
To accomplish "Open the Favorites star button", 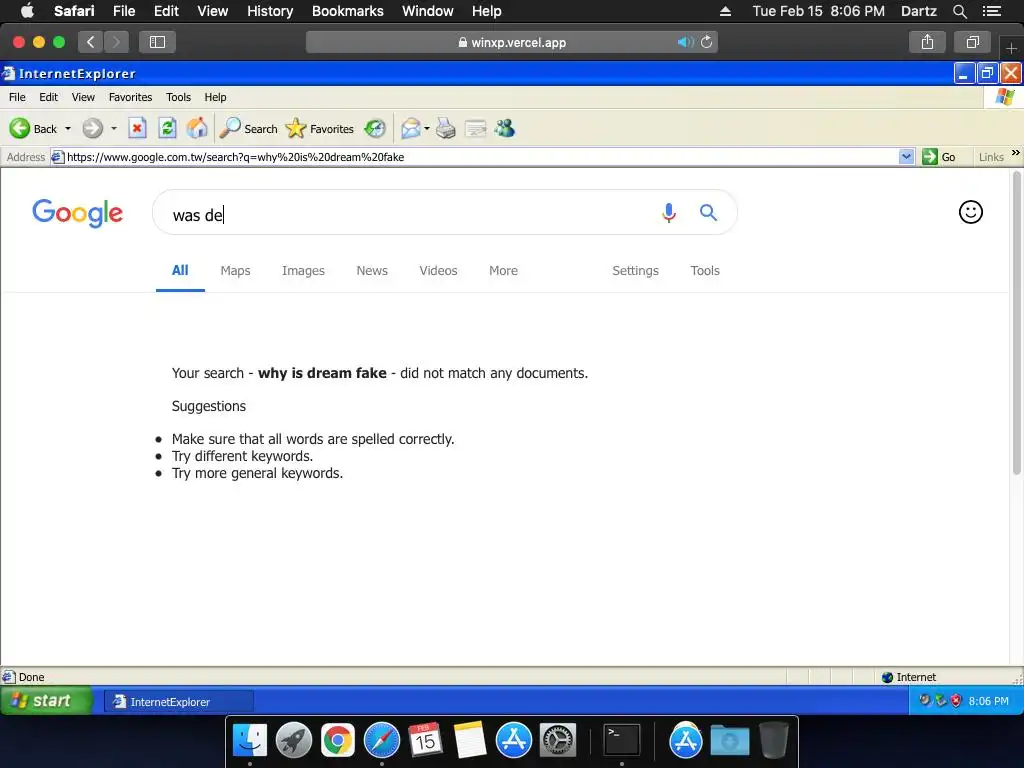I will coord(320,129).
